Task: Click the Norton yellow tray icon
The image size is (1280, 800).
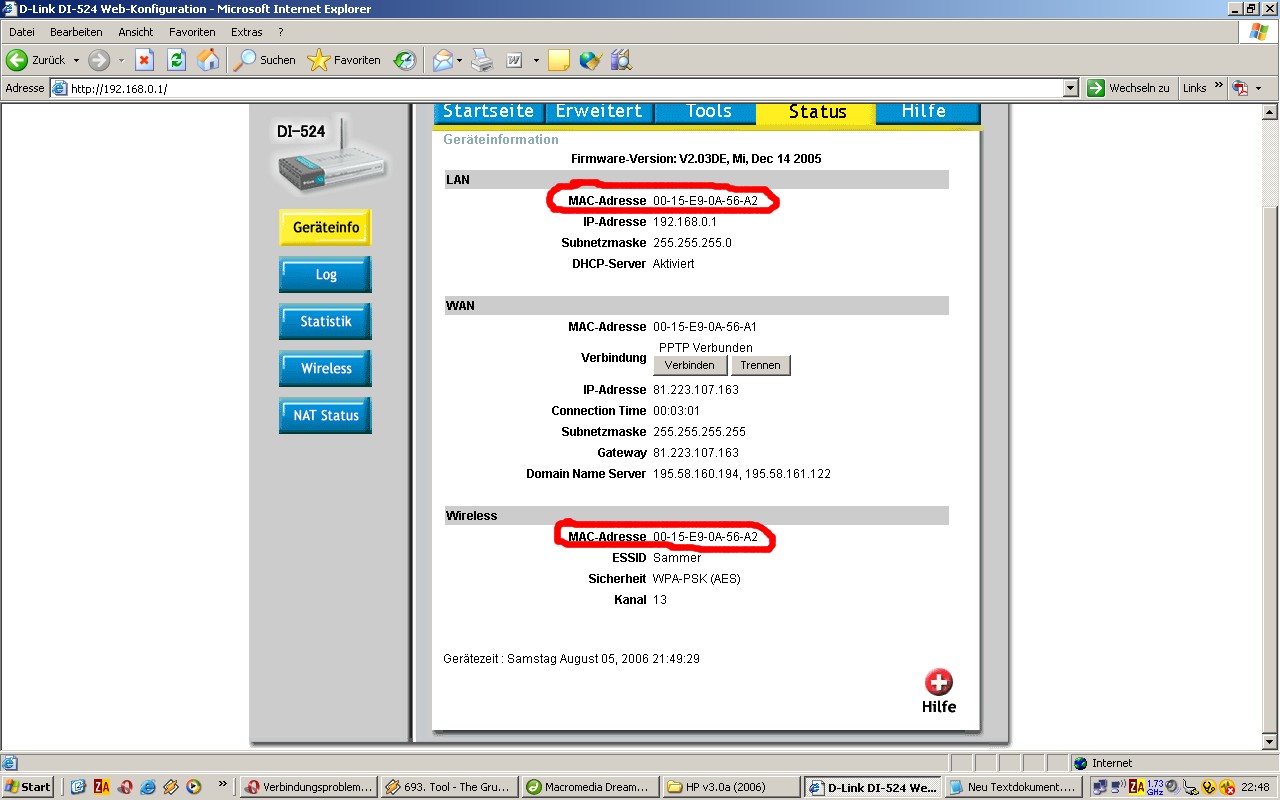Action: click(1208, 787)
